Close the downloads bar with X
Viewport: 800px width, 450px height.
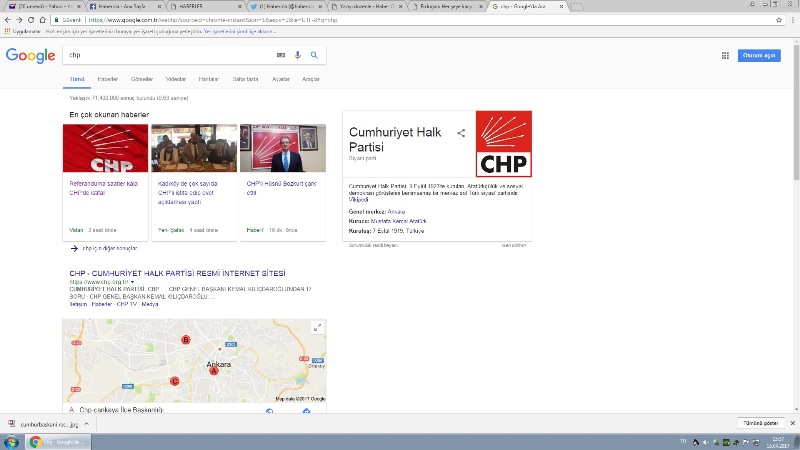point(792,423)
